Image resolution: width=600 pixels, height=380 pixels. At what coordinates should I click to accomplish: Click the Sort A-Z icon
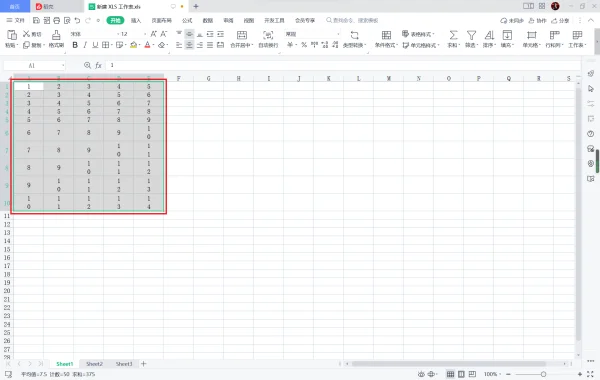(489, 35)
